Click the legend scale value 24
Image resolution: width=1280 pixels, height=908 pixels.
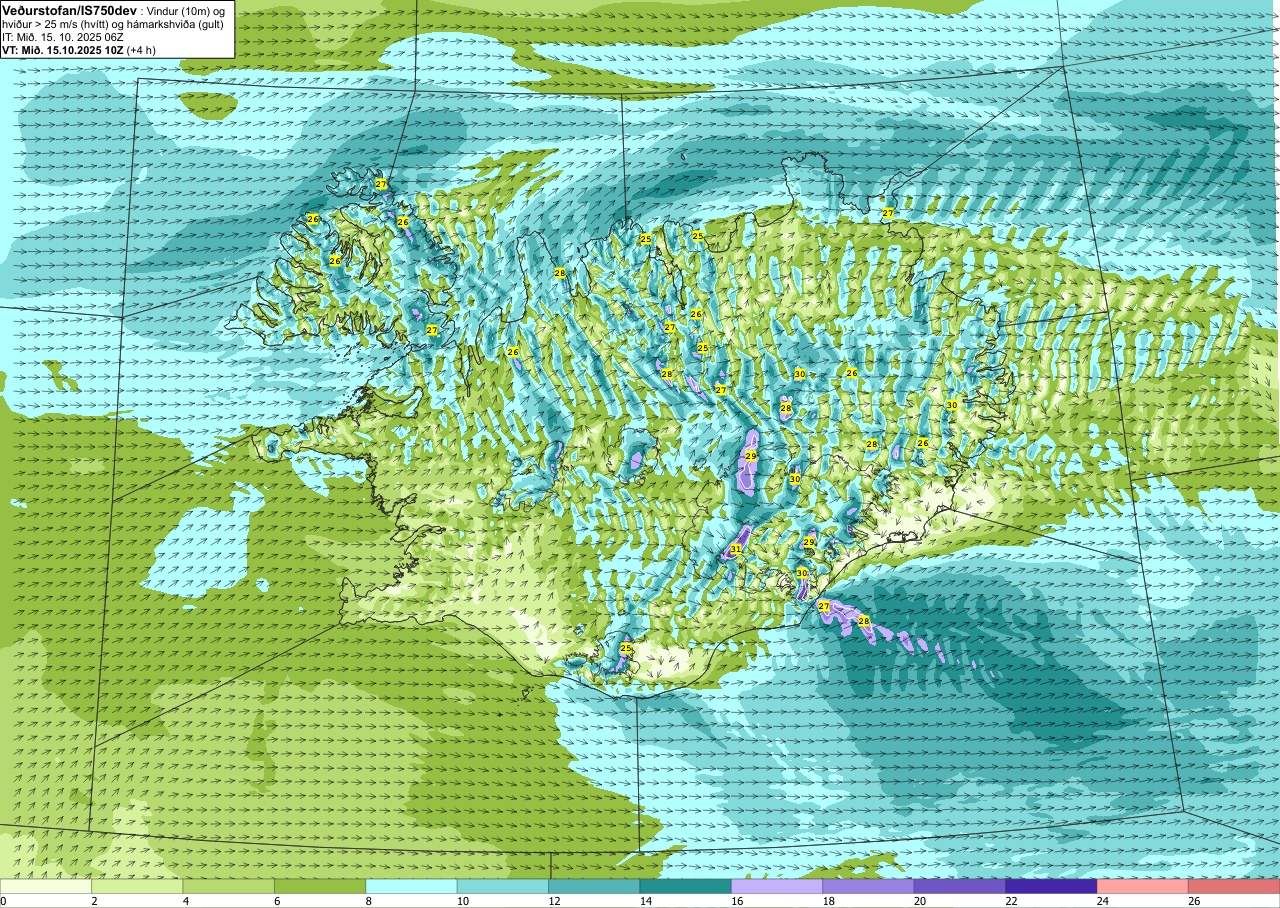[x=1101, y=901]
